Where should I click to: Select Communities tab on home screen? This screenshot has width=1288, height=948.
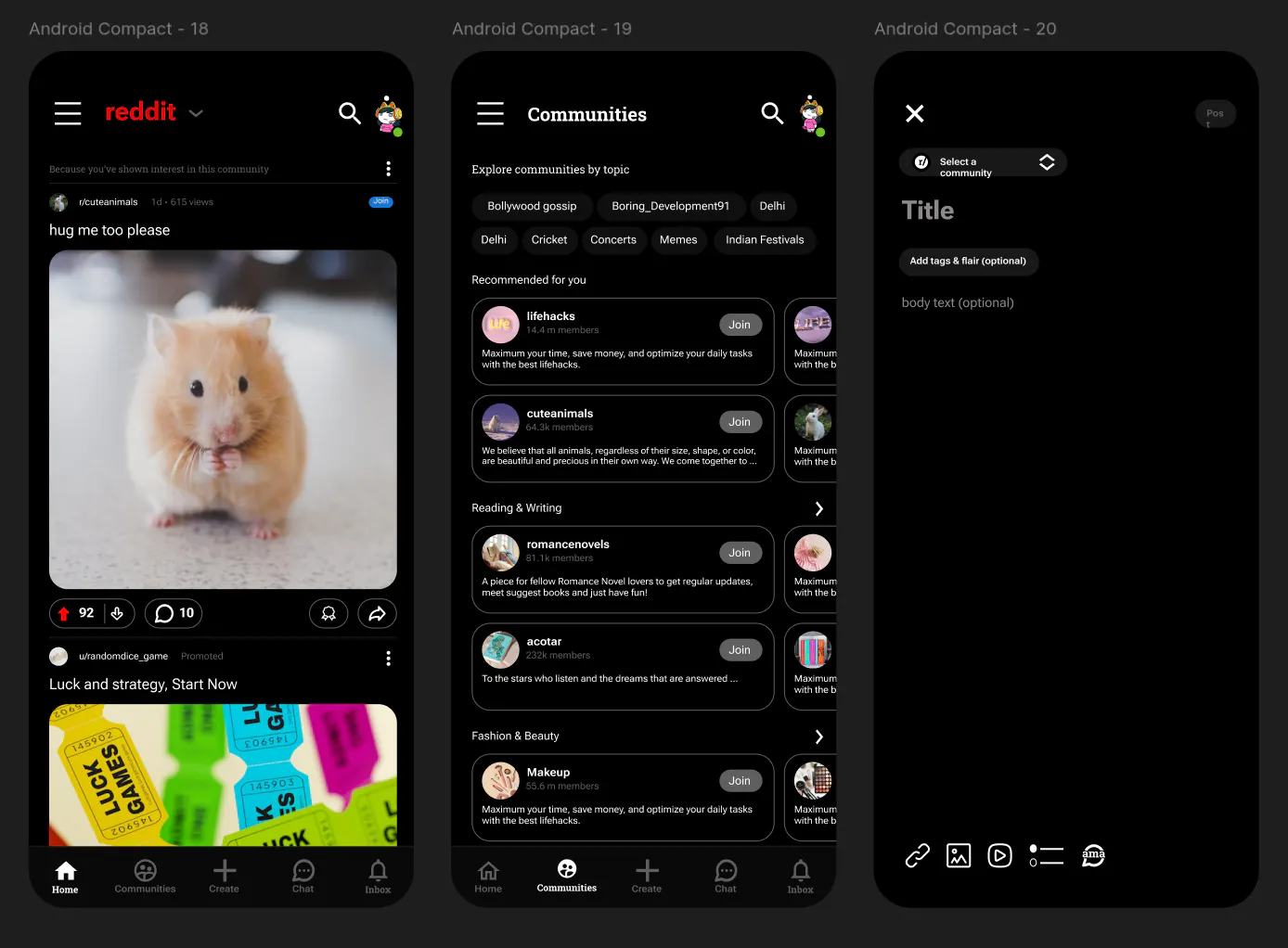(145, 877)
